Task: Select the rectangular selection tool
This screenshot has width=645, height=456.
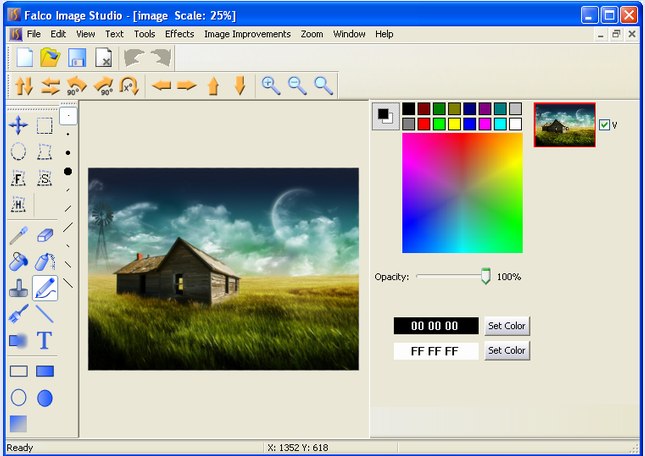Action: point(44,125)
